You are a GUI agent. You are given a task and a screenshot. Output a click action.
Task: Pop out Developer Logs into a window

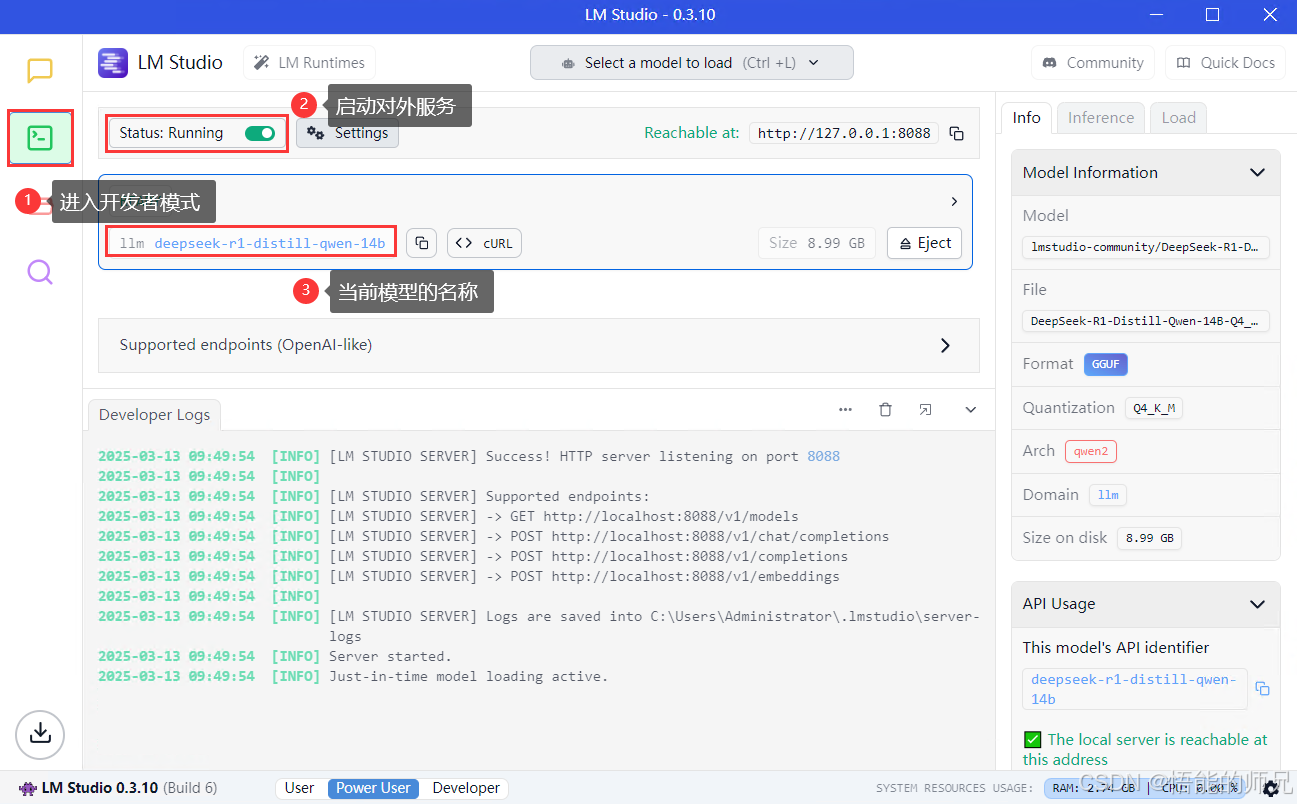point(926,410)
